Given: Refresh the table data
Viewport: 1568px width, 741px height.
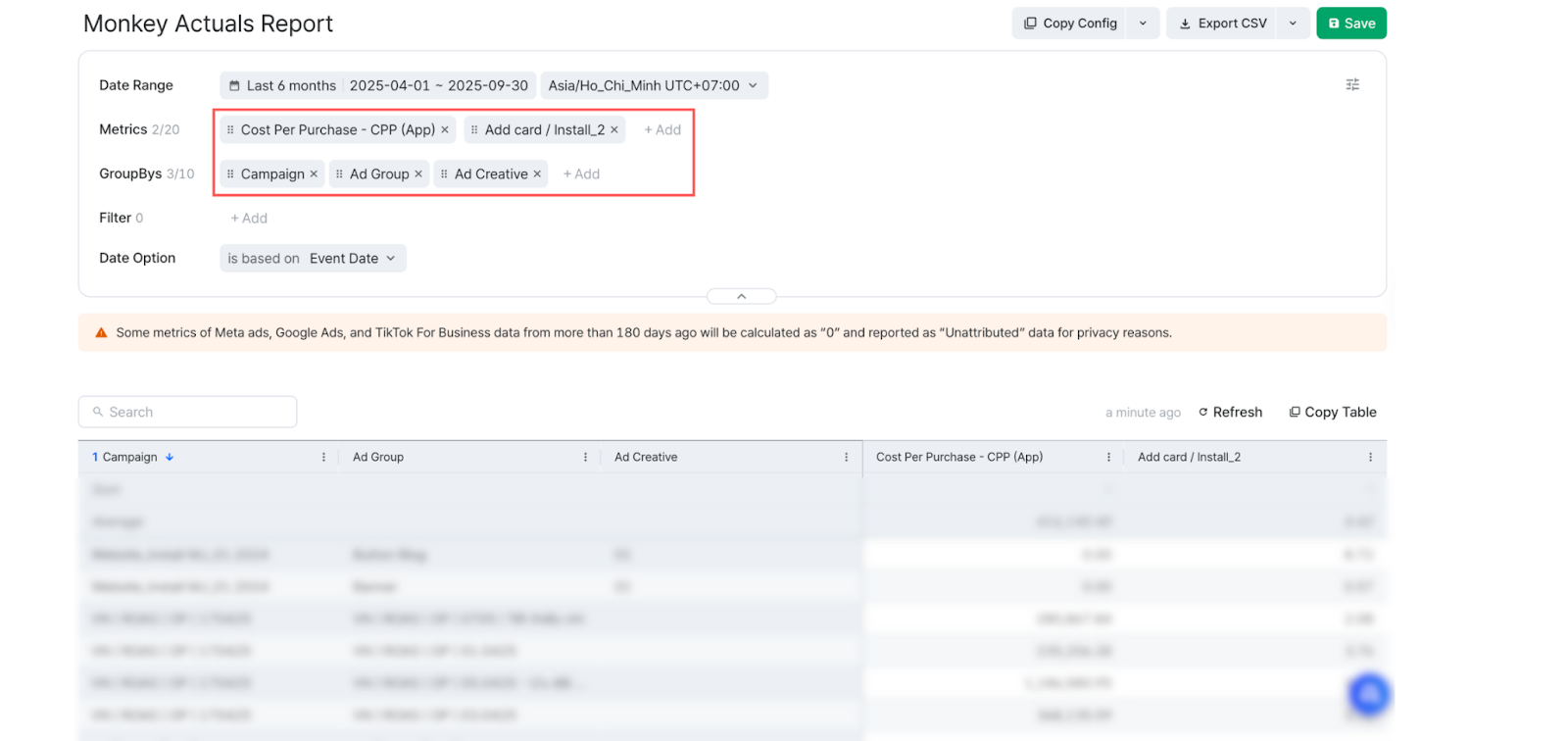Looking at the screenshot, I should pos(1231,413).
